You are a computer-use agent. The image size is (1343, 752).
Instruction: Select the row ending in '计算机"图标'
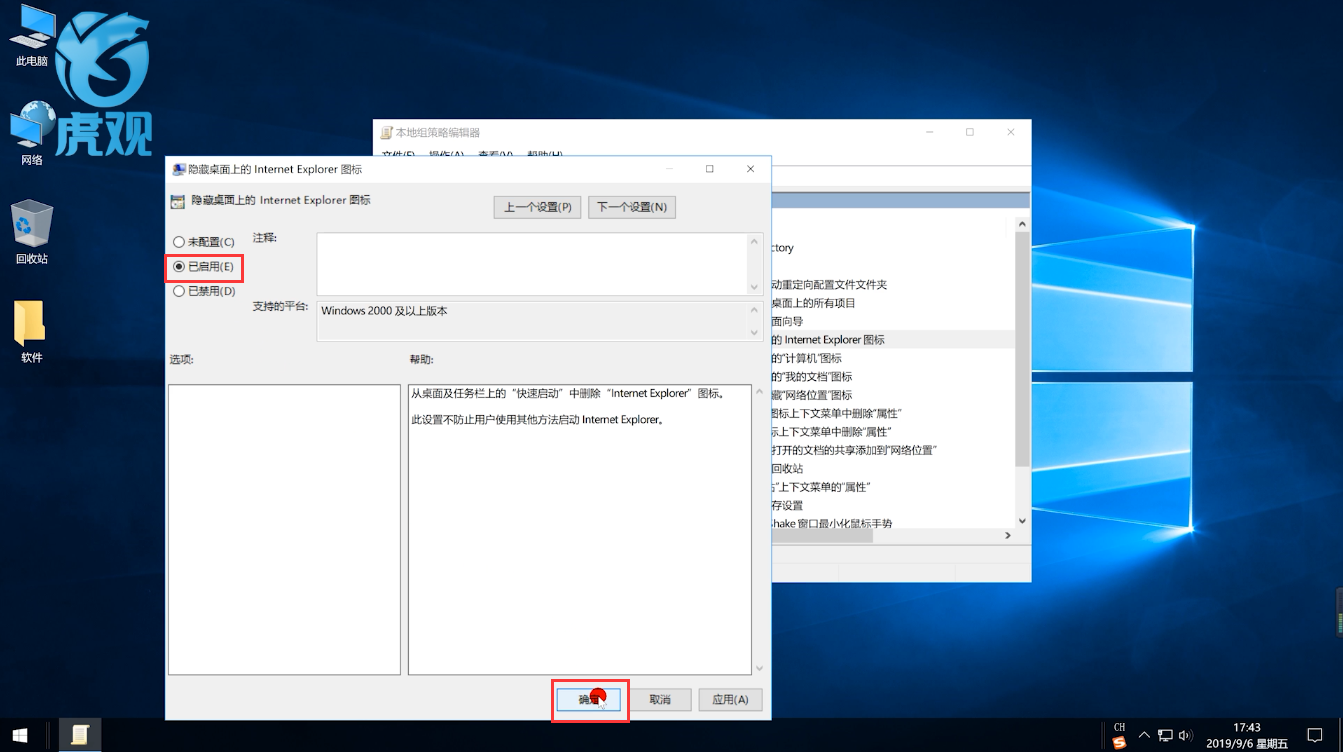click(x=893, y=358)
